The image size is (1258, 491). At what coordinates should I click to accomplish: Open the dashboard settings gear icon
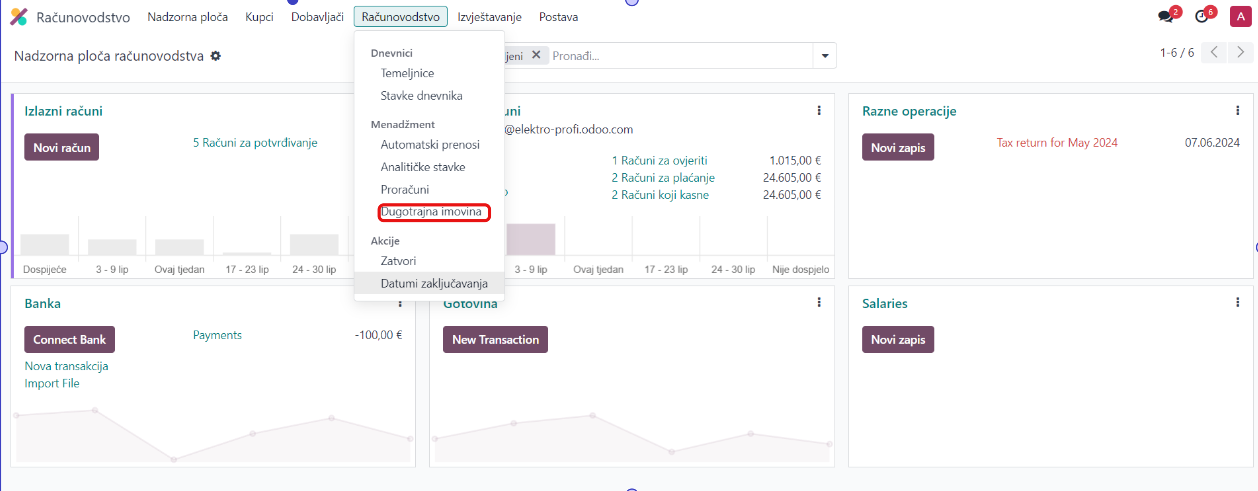(x=216, y=56)
